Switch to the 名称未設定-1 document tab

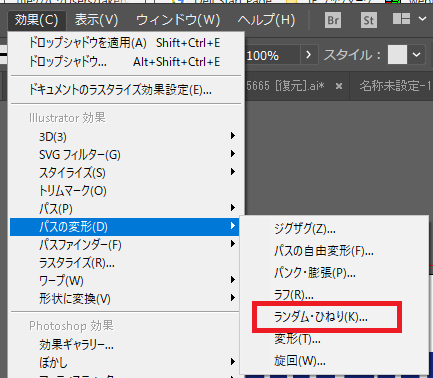394,86
